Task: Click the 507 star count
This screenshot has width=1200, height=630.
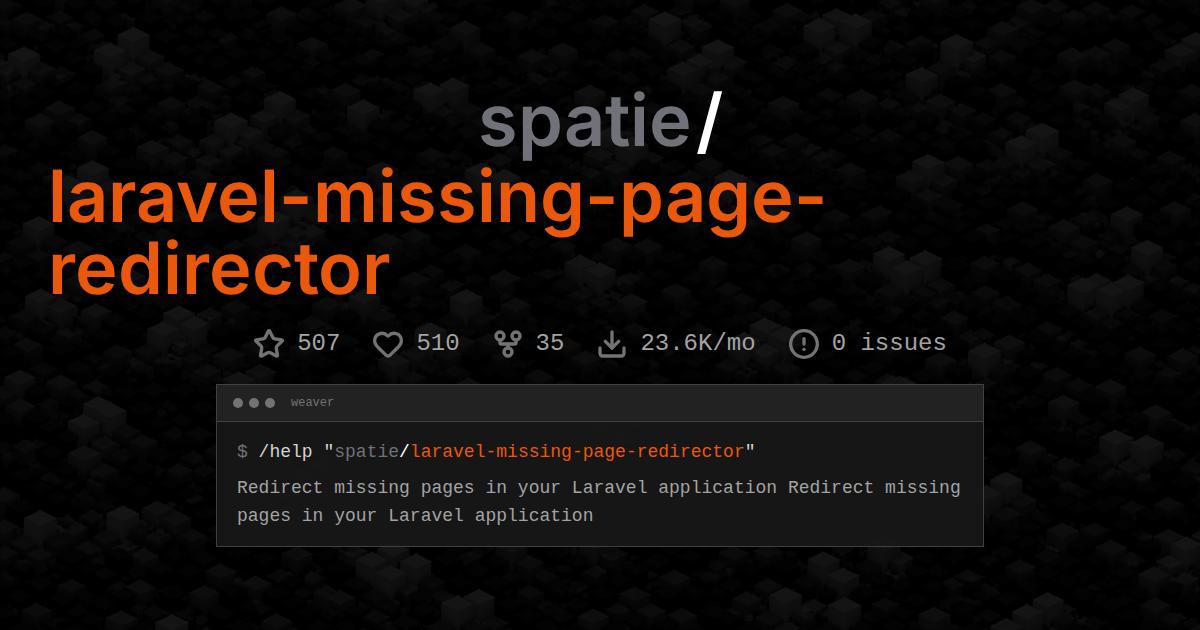Action: tap(317, 343)
